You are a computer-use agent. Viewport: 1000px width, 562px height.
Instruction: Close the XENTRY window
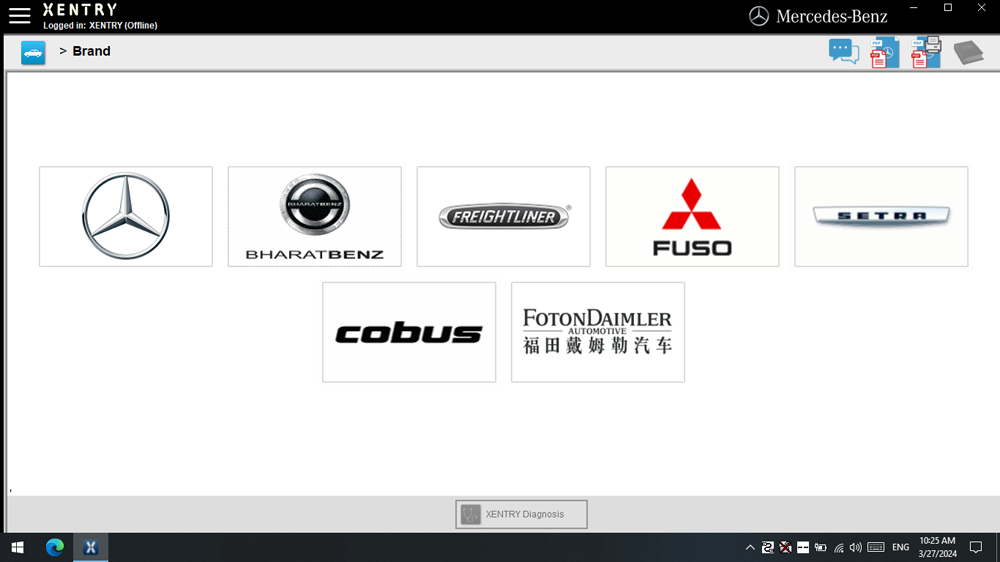[x=982, y=8]
